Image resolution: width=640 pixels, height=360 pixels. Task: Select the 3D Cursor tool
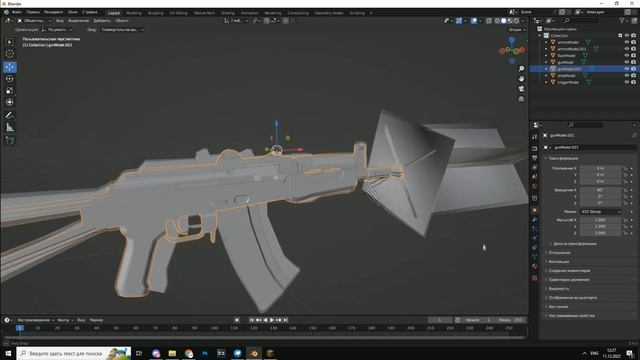[10, 54]
